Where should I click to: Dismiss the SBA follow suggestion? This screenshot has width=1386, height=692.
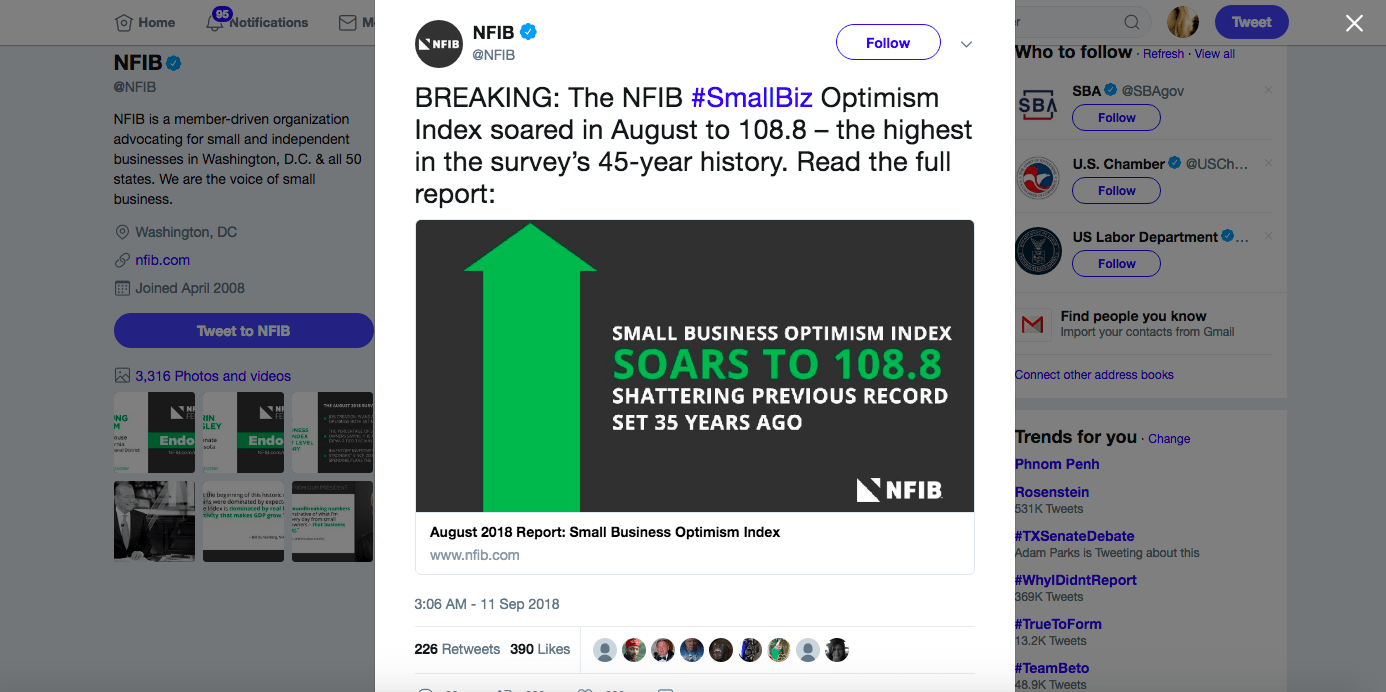tap(1268, 90)
